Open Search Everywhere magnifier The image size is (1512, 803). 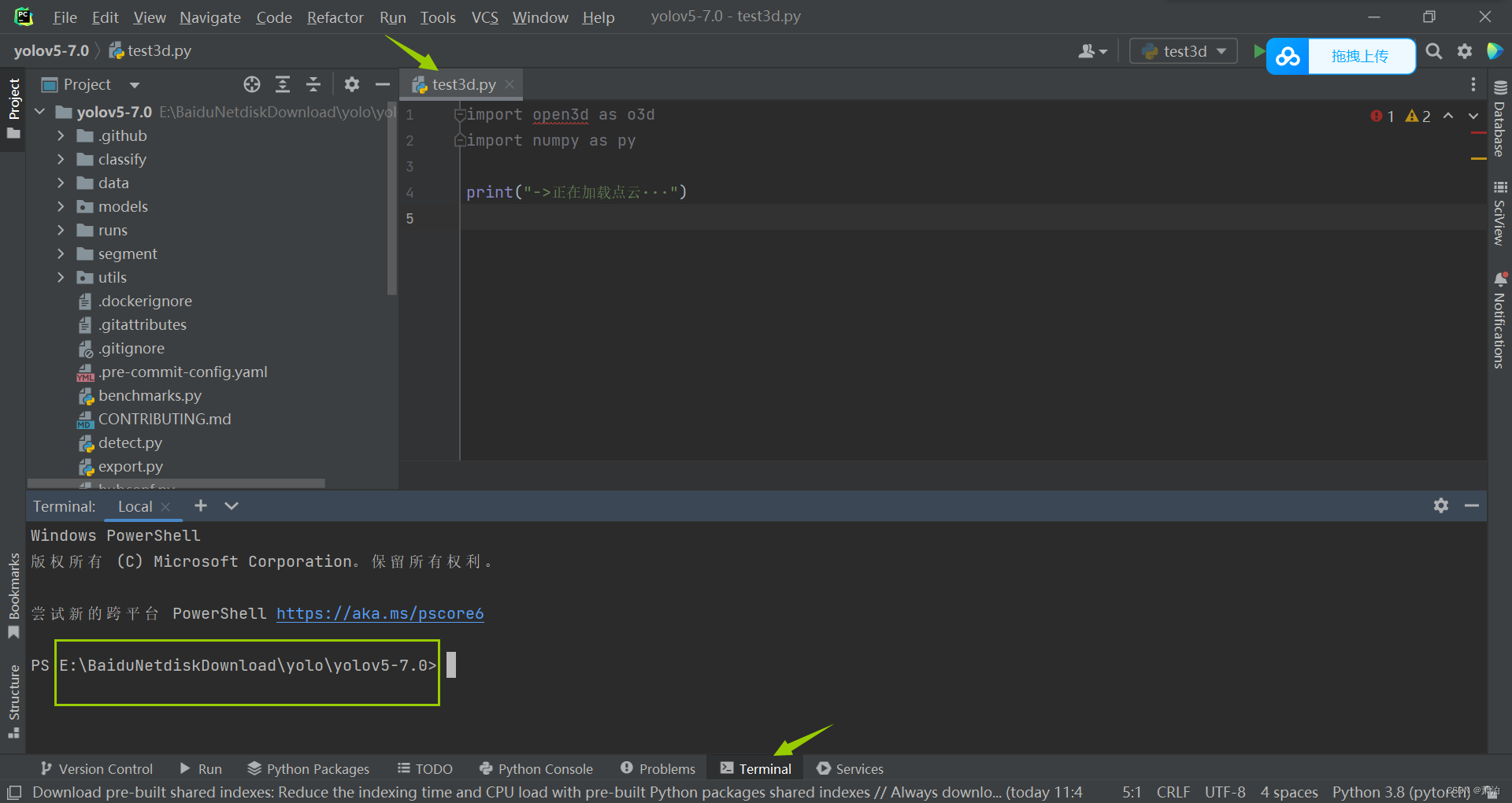coord(1433,51)
